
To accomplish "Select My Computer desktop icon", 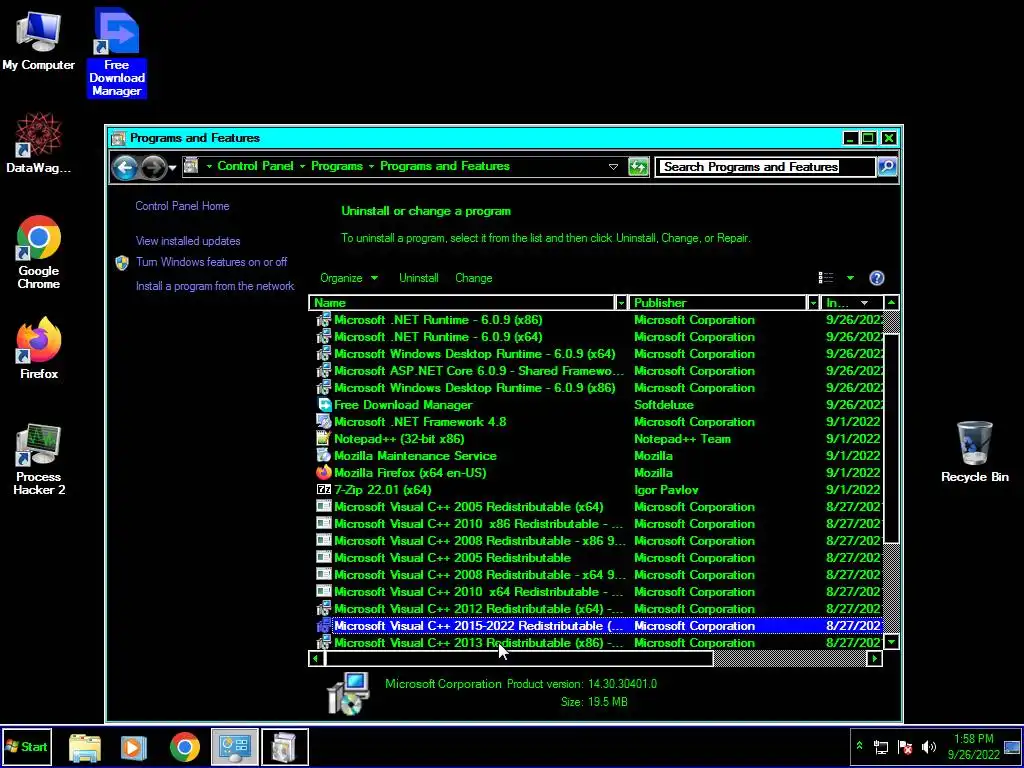I will pyautogui.click(x=39, y=39).
